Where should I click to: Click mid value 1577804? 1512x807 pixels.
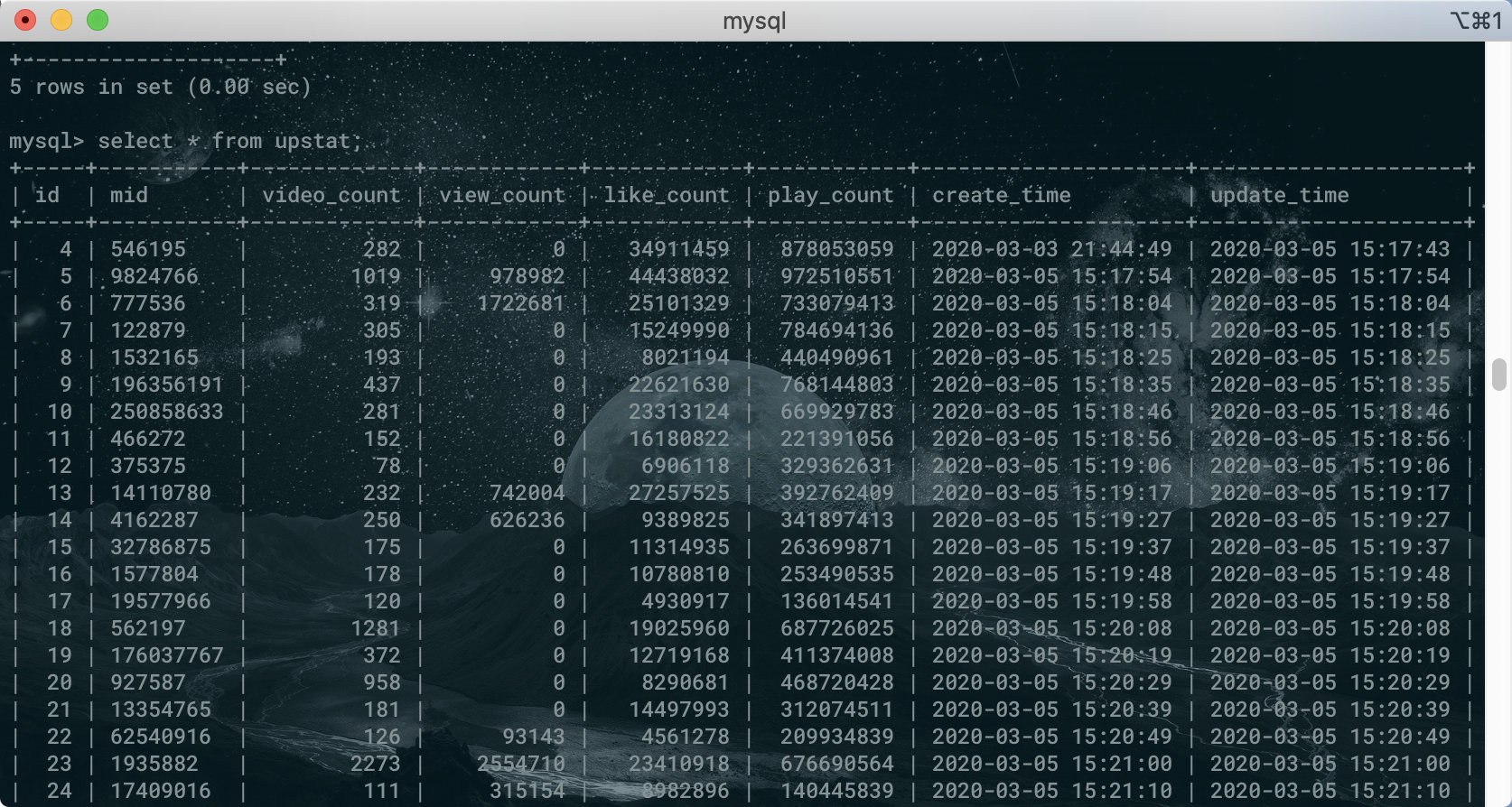coord(154,575)
